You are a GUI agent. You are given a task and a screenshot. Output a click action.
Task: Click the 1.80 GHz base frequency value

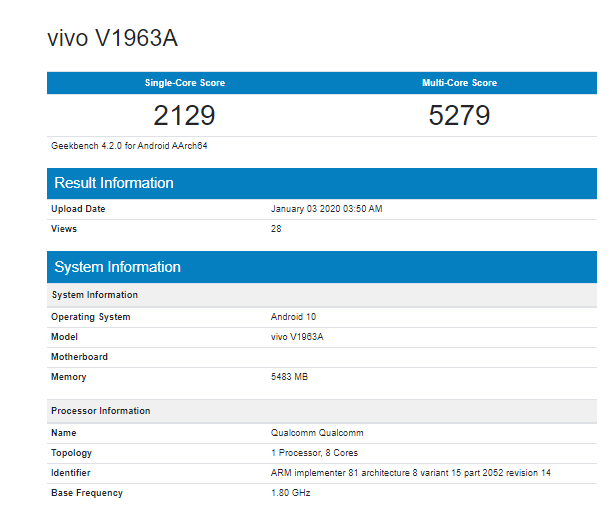click(x=291, y=493)
